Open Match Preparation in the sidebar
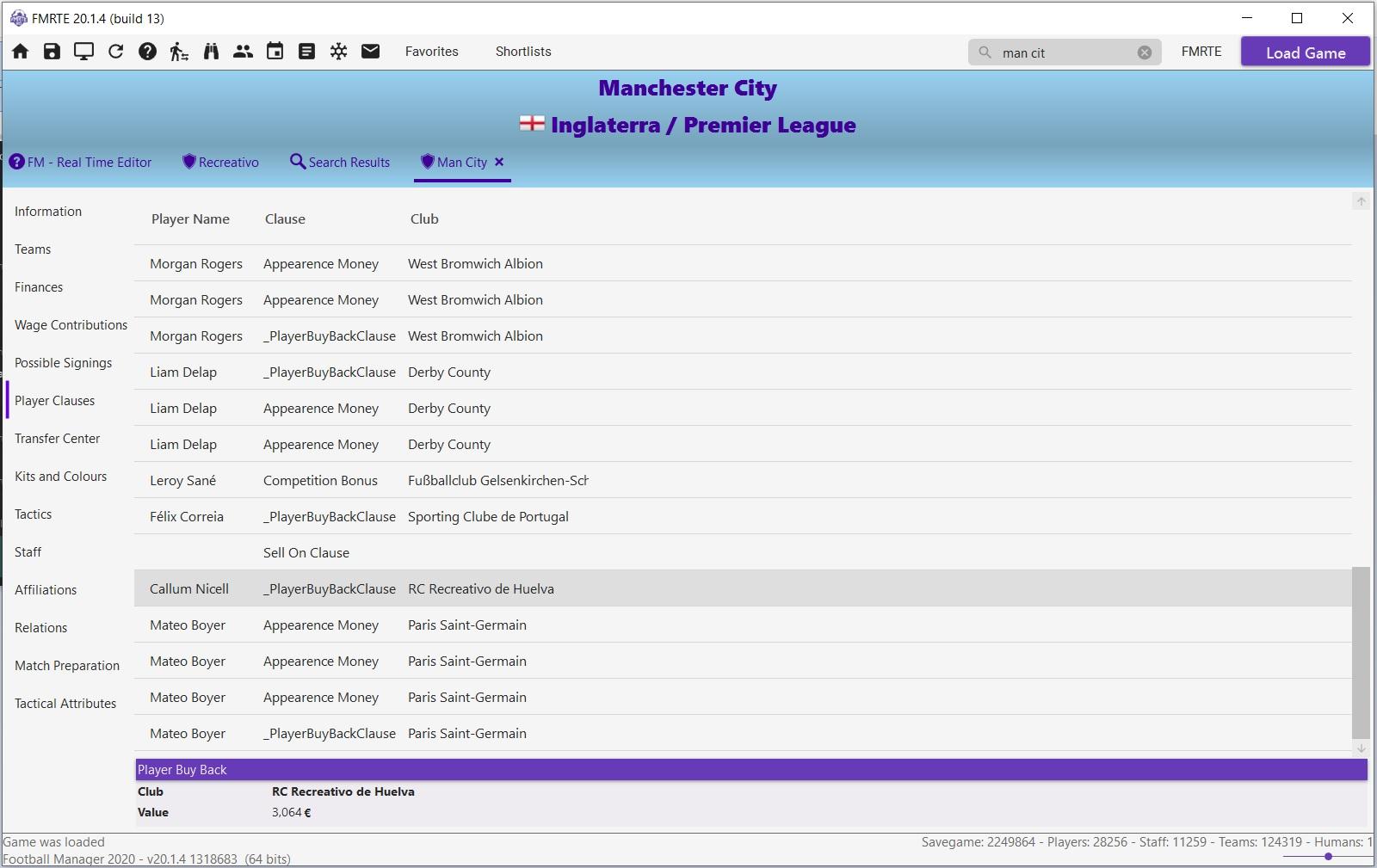Screen dimensions: 1377x868 [x=67, y=666]
